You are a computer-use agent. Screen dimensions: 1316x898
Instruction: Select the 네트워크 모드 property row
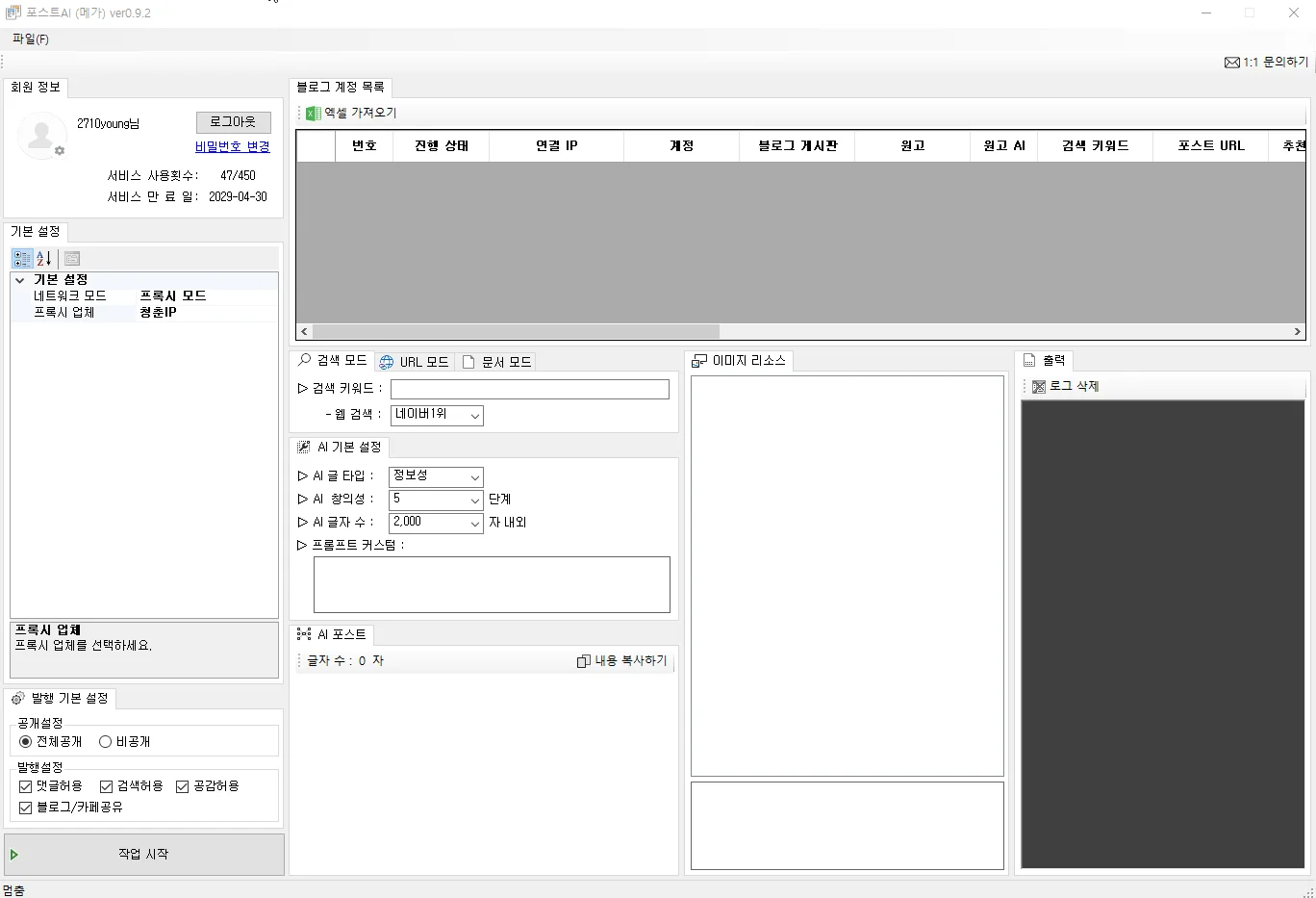144,296
